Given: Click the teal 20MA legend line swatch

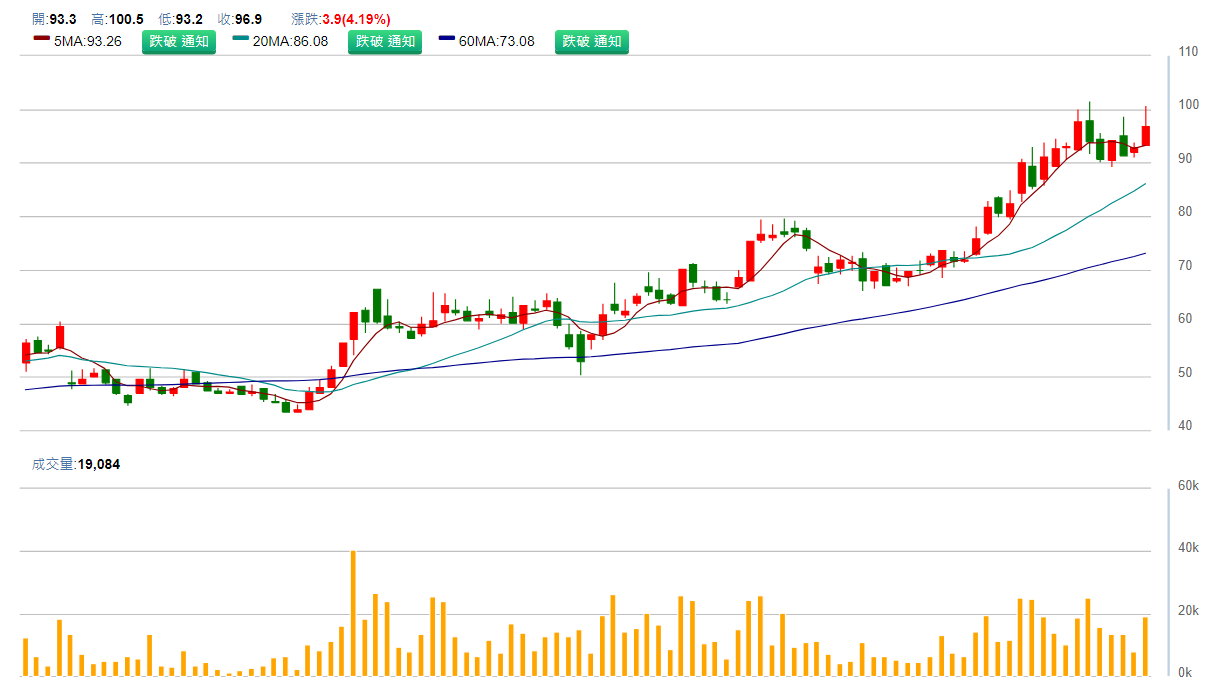Looking at the screenshot, I should [241, 41].
